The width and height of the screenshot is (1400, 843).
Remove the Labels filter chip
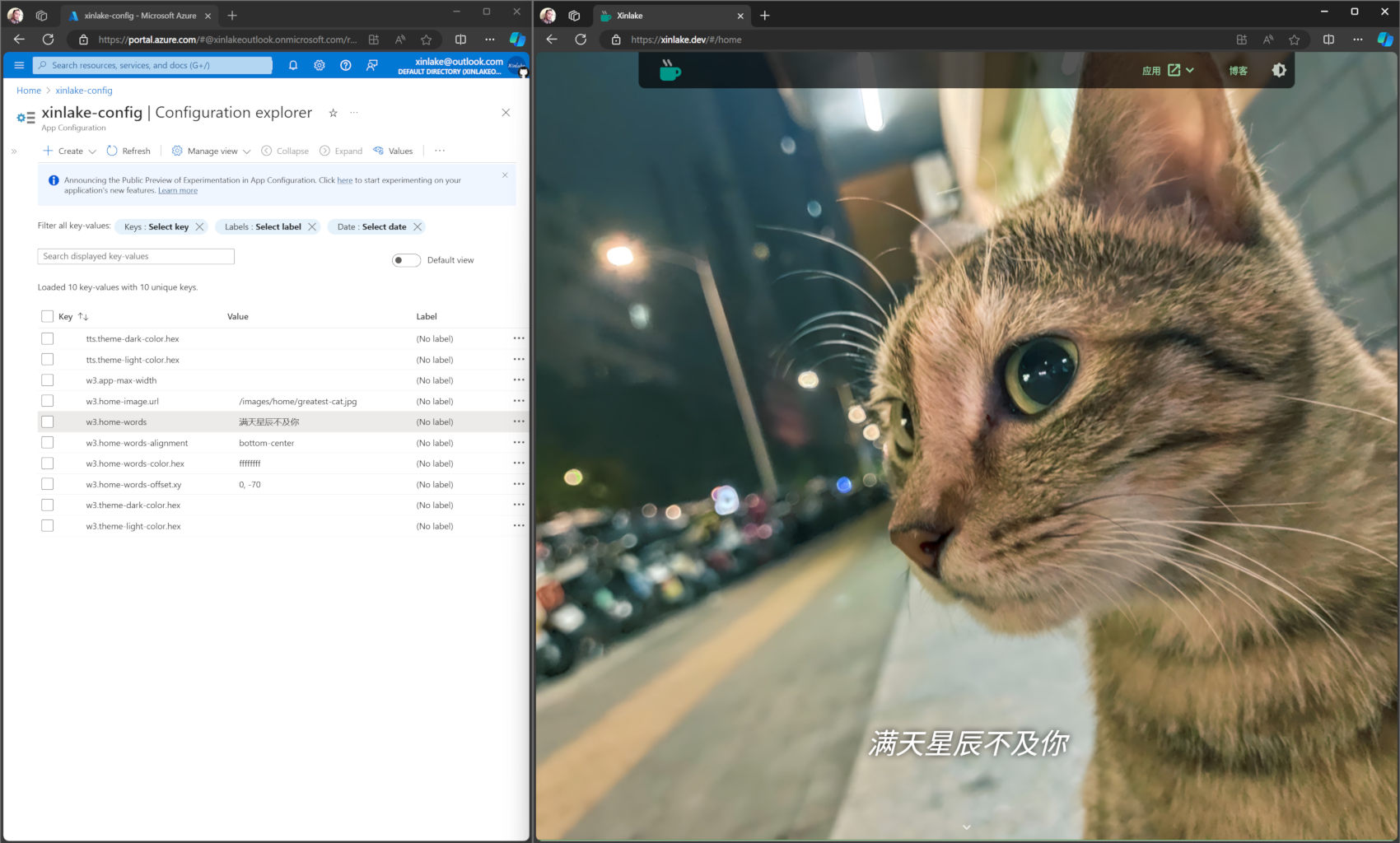[x=312, y=227]
